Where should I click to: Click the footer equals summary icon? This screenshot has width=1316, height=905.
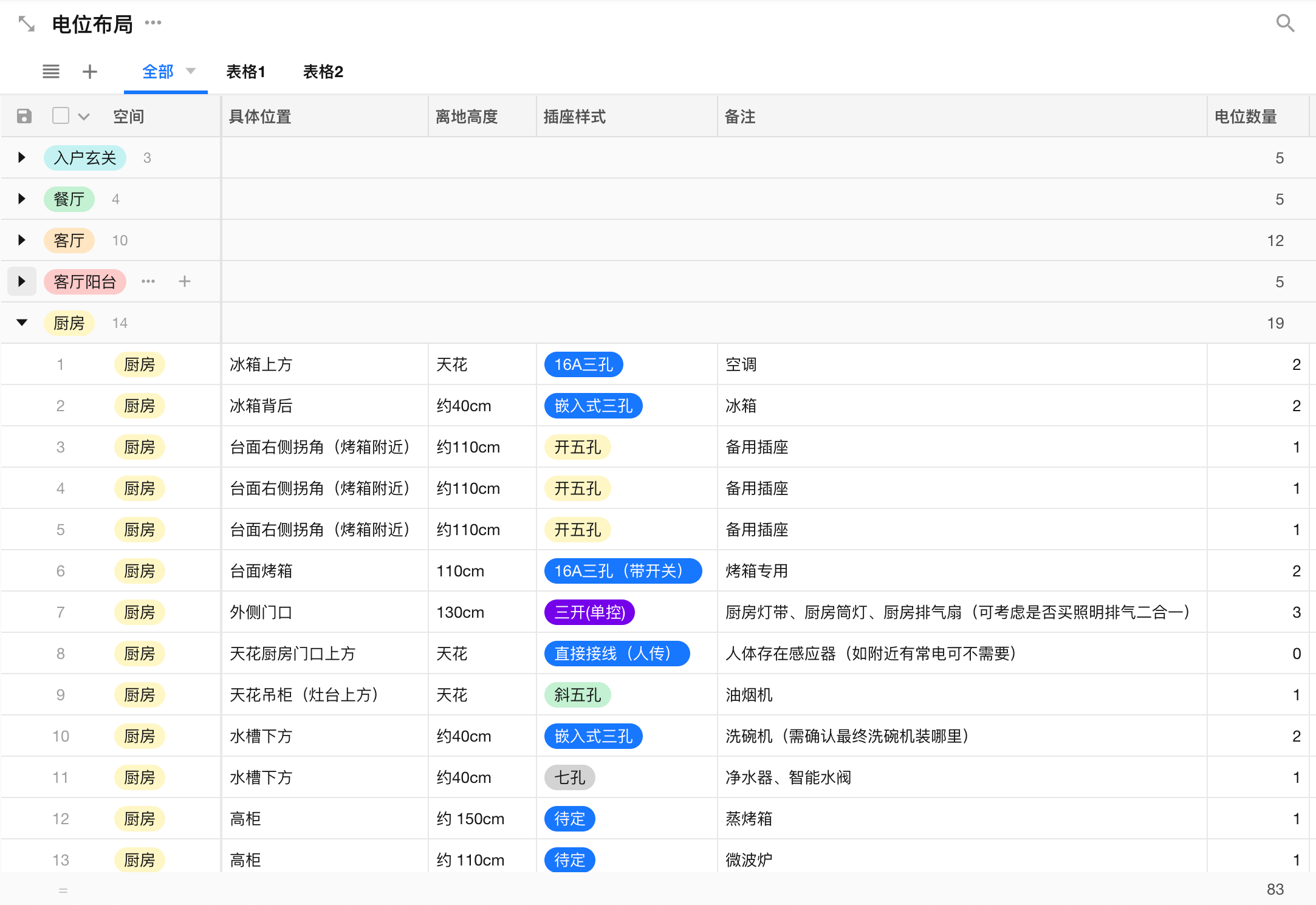tap(63, 890)
